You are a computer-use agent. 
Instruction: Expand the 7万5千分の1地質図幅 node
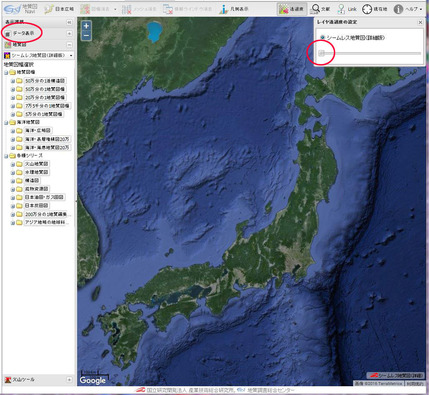[x=13, y=106]
